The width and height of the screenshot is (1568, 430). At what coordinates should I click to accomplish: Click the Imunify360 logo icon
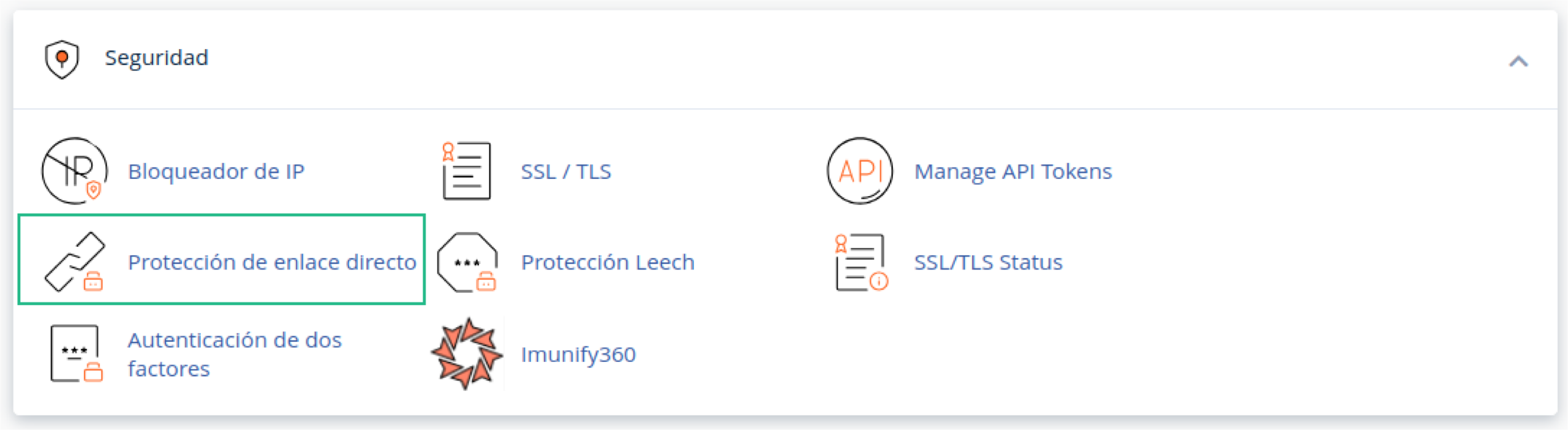tap(467, 354)
